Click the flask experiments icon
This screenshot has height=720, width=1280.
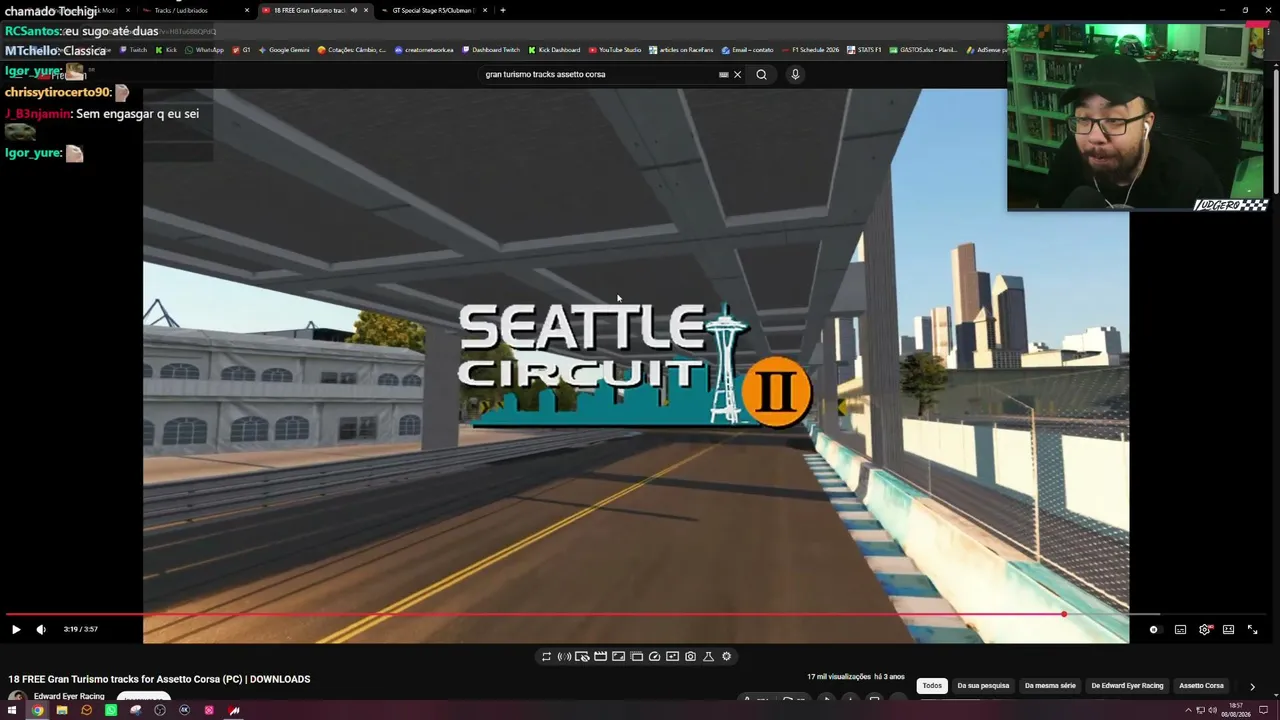(x=708, y=657)
